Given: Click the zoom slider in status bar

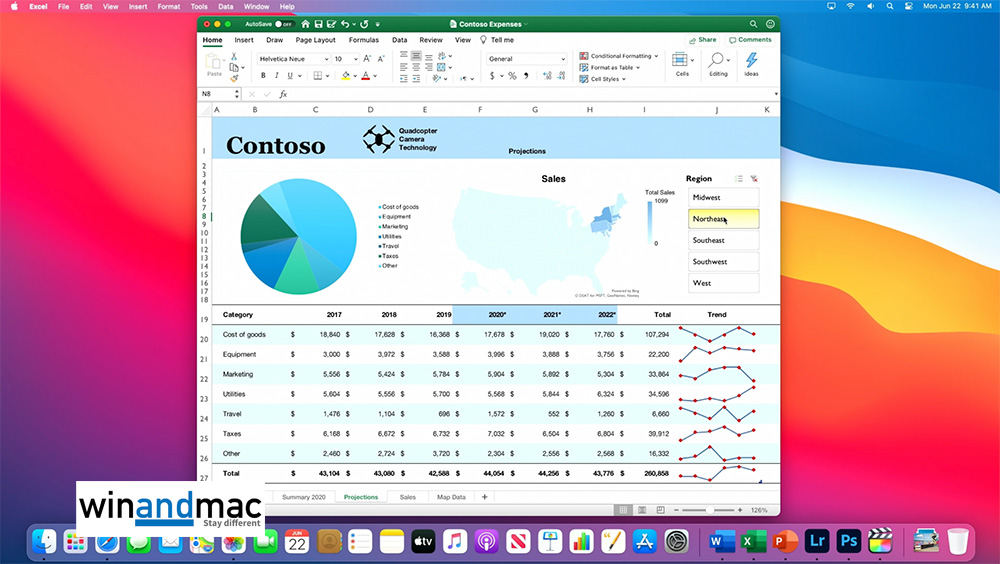Looking at the screenshot, I should [x=707, y=510].
